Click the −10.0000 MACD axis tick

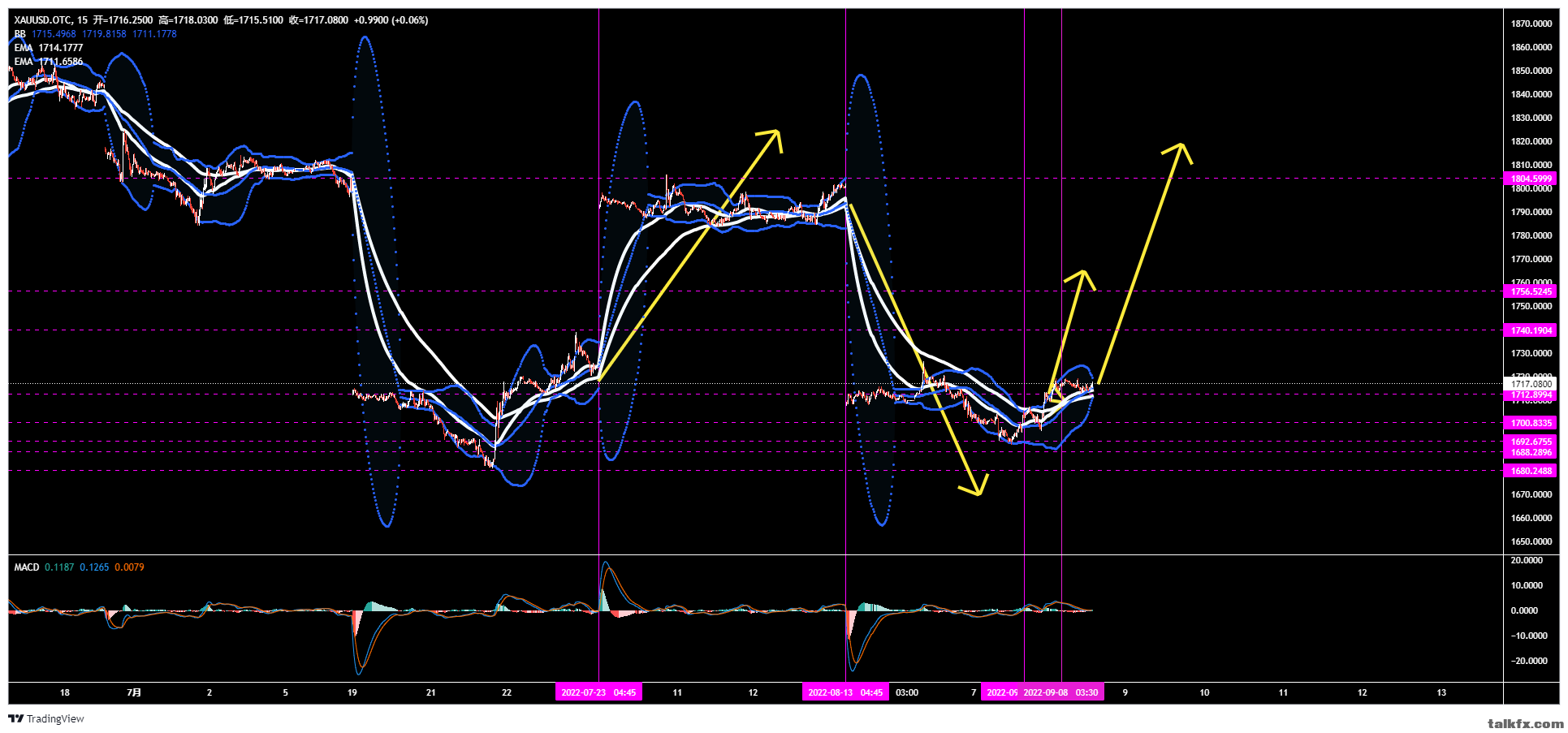pos(1529,636)
